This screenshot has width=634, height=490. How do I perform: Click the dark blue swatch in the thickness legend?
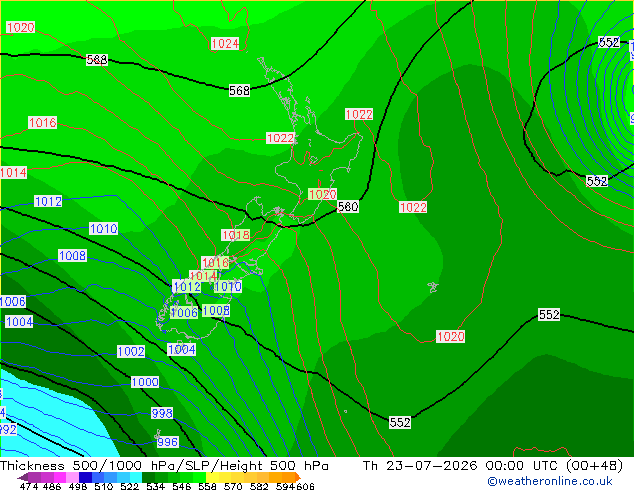pos(85,477)
